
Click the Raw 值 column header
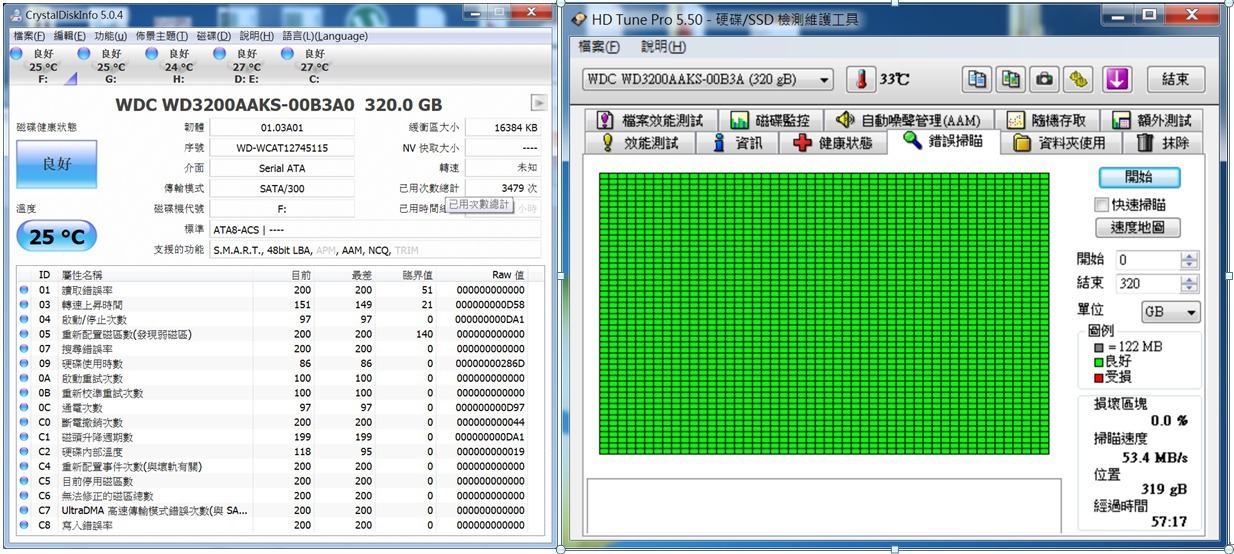(x=507, y=274)
